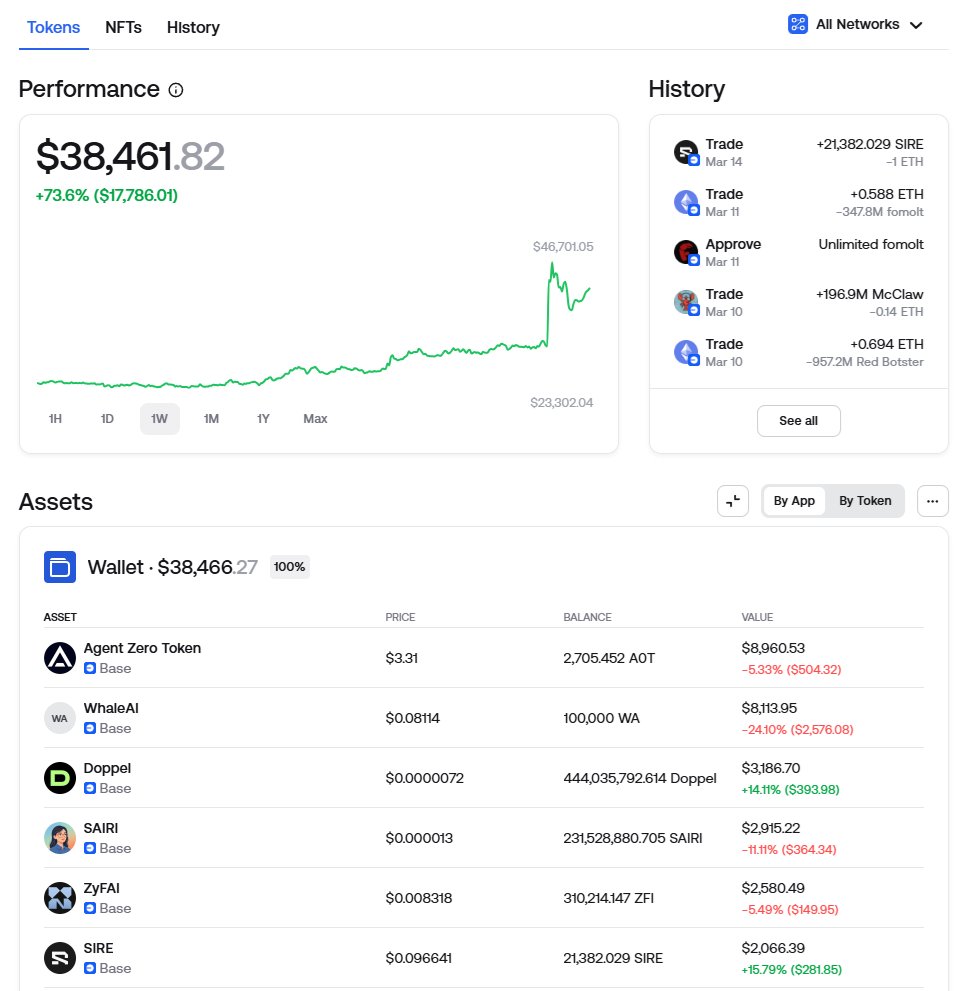This screenshot has height=991, width=962.
Task: Open the WhaleAI asset name
Action: click(111, 708)
